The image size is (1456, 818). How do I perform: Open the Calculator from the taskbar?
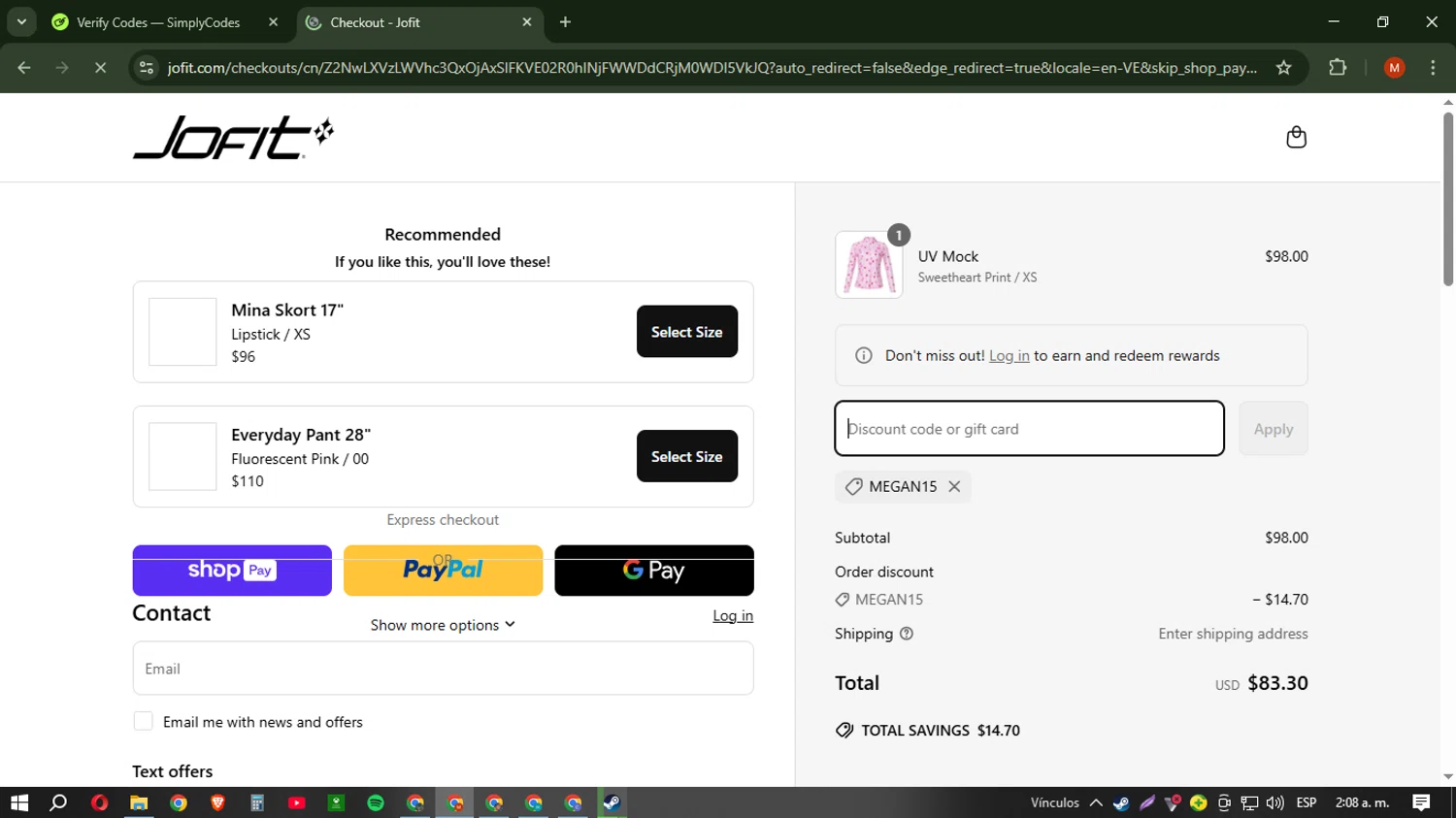(257, 802)
